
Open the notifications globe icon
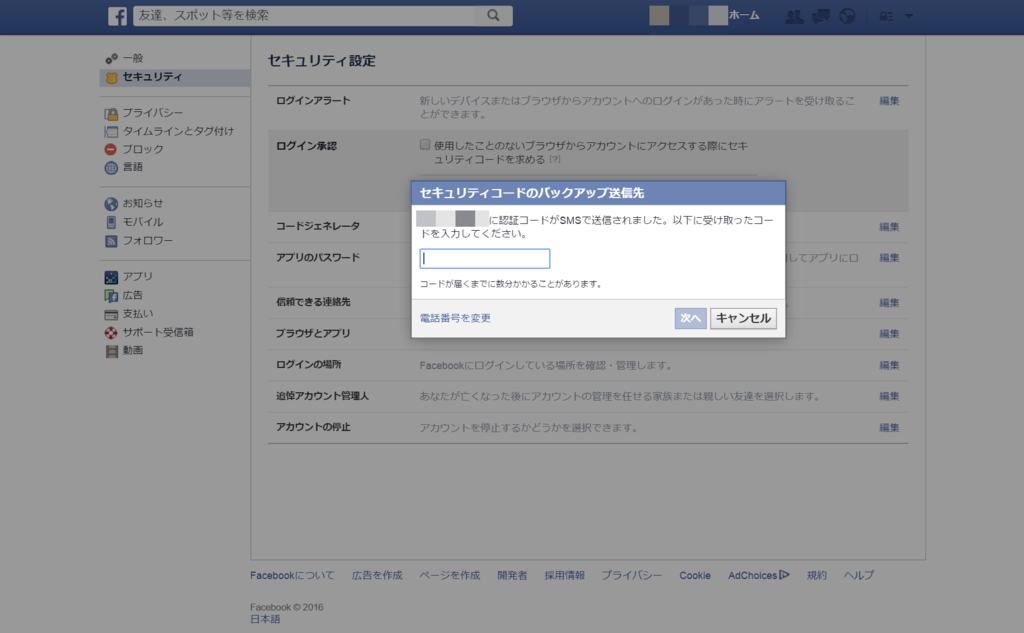[x=847, y=16]
